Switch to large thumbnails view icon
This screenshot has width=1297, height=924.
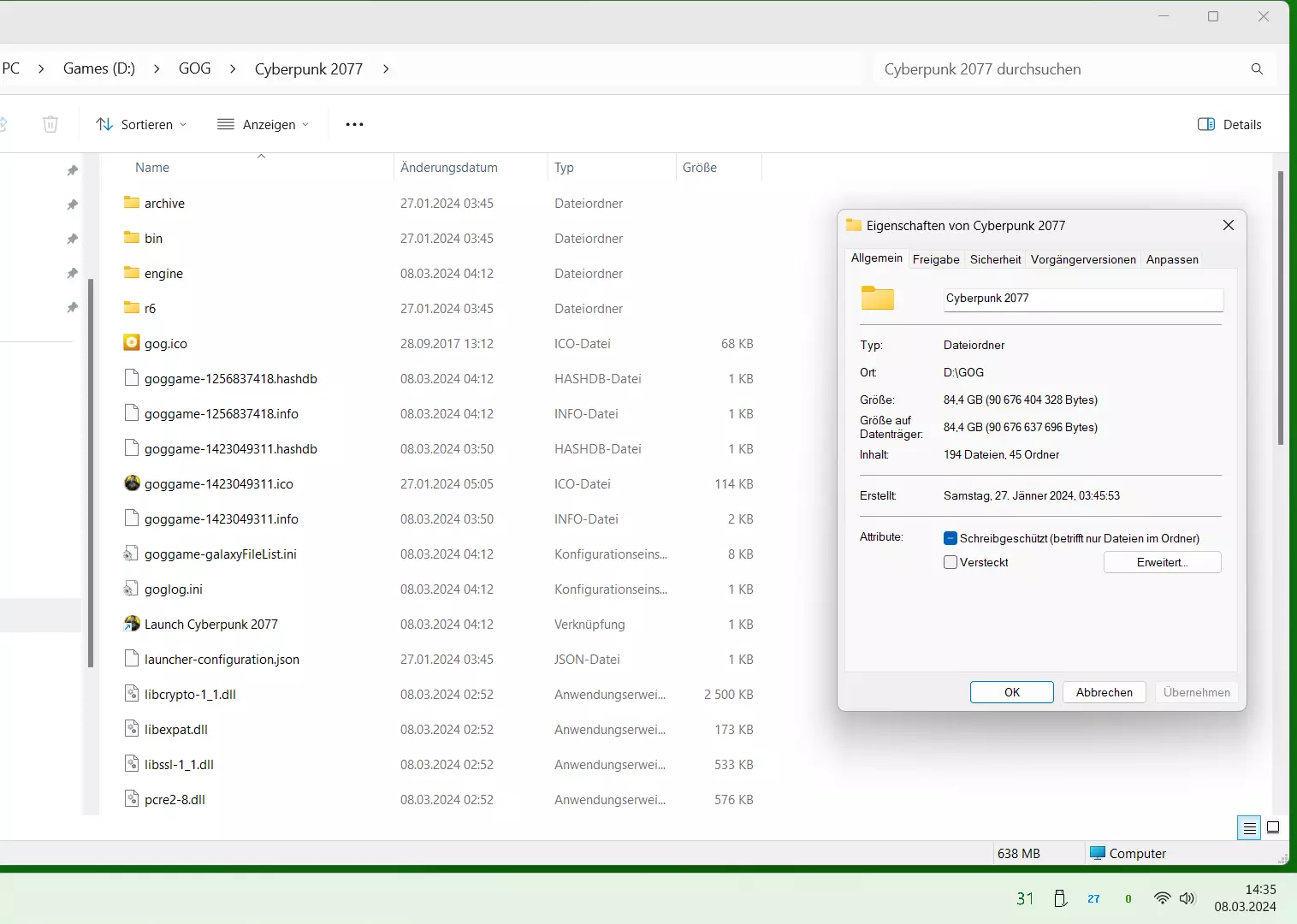tap(1273, 827)
